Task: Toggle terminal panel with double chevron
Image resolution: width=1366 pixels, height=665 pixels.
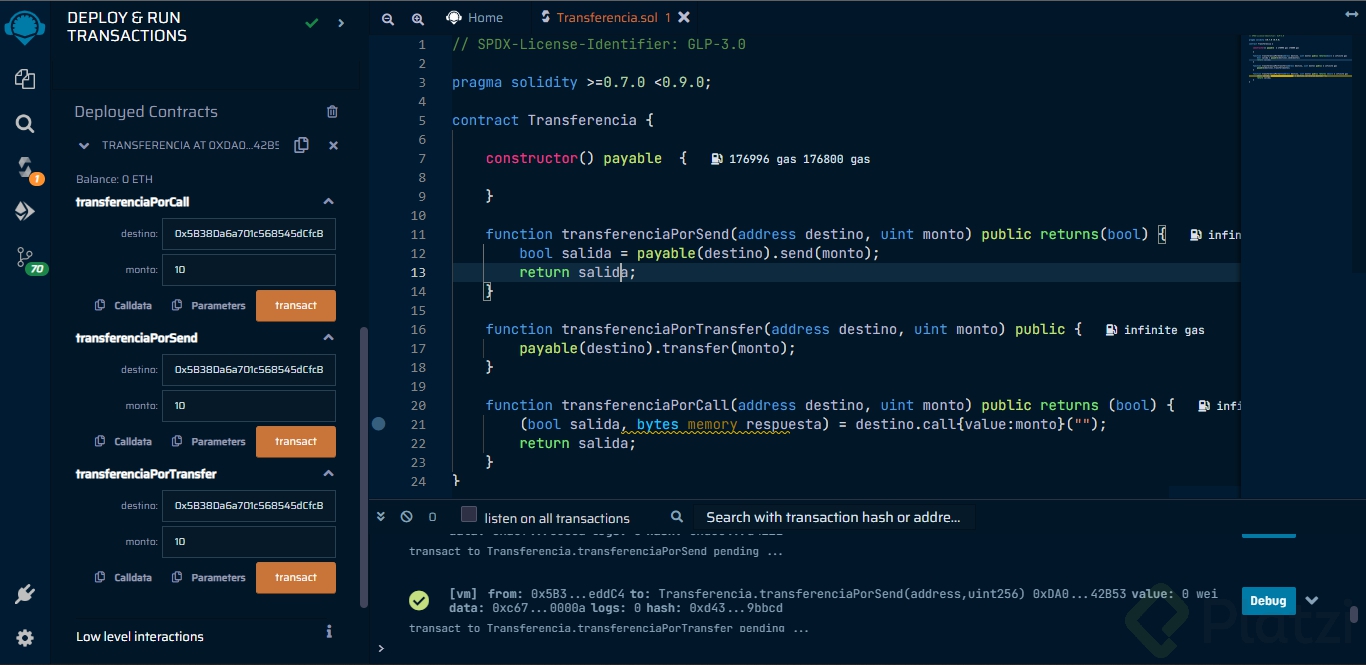Action: click(381, 517)
